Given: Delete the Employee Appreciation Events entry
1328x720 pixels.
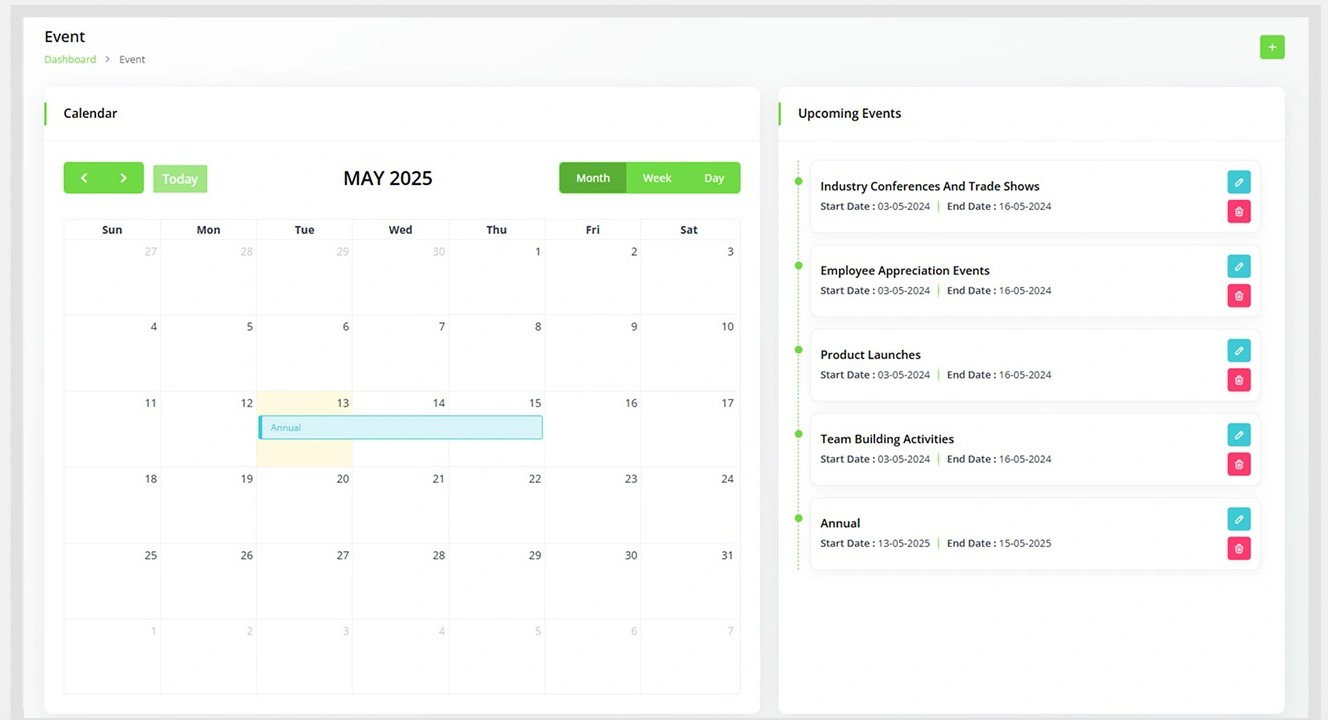Looking at the screenshot, I should pos(1239,295).
